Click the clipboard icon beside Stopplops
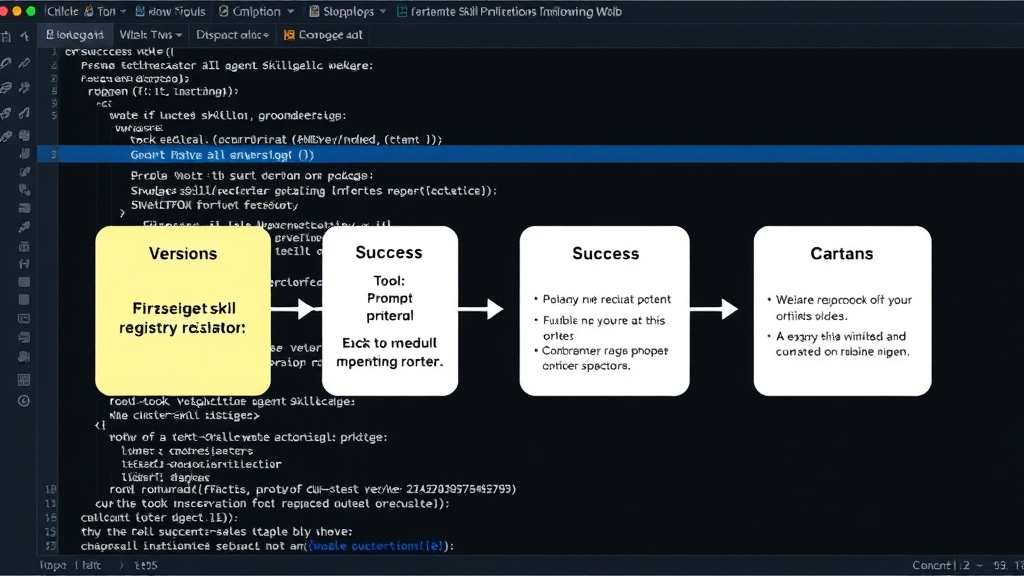1024x576 pixels. click(x=314, y=11)
